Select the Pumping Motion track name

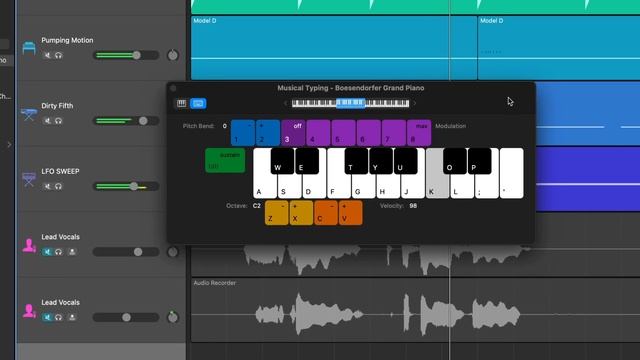(67, 40)
